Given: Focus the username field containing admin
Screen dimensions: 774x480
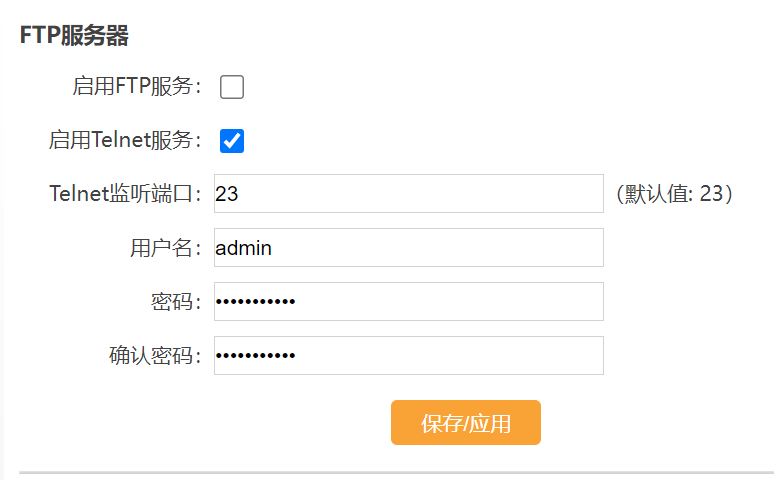Looking at the screenshot, I should [408, 248].
